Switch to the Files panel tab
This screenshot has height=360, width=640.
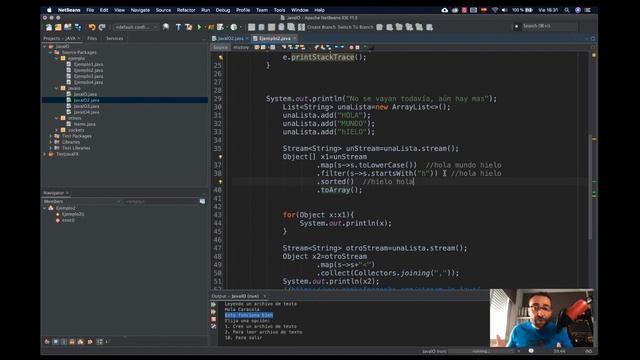pyautogui.click(x=92, y=38)
